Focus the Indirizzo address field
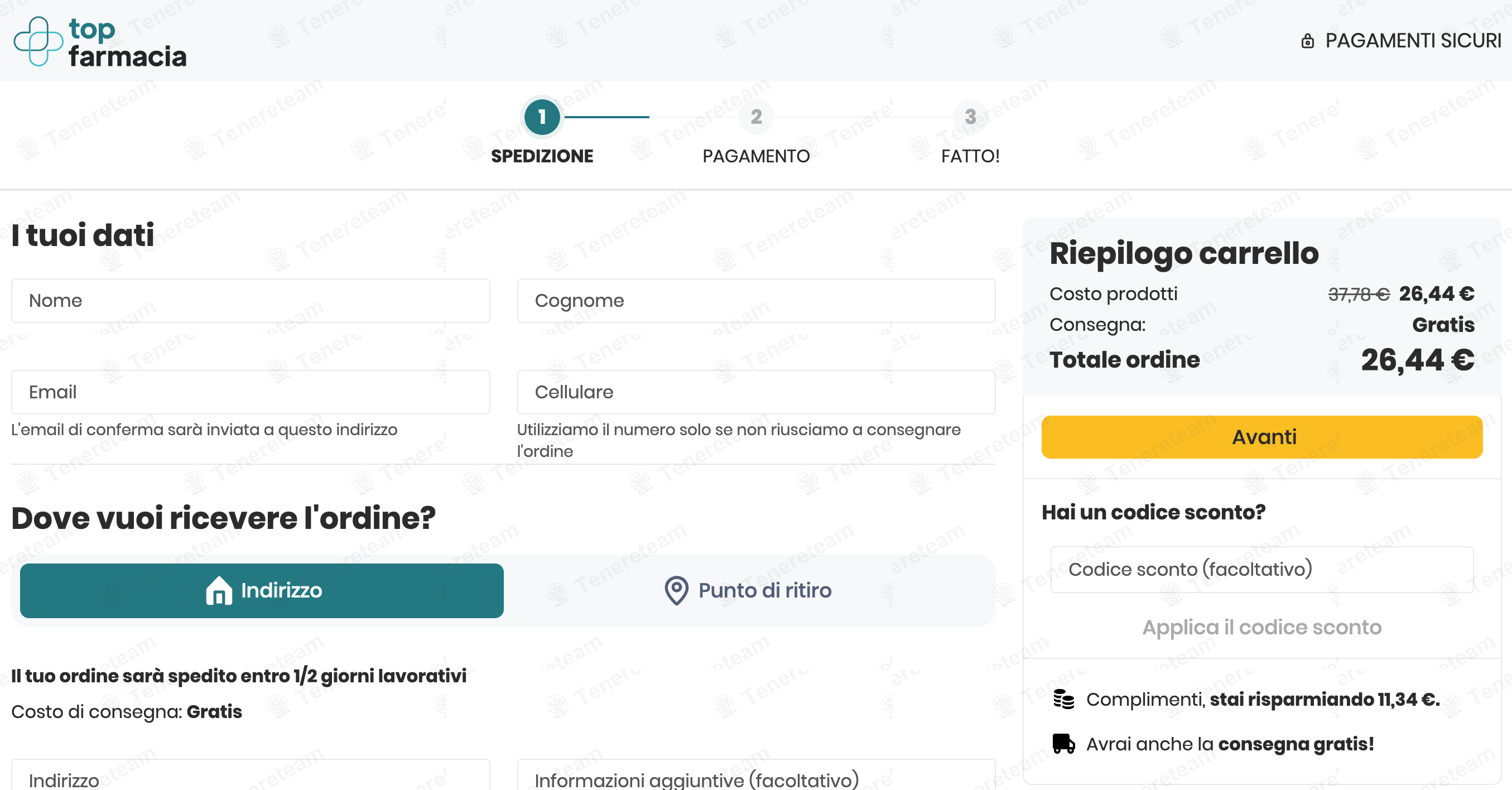Screen dimensions: 1512x790 [251, 776]
